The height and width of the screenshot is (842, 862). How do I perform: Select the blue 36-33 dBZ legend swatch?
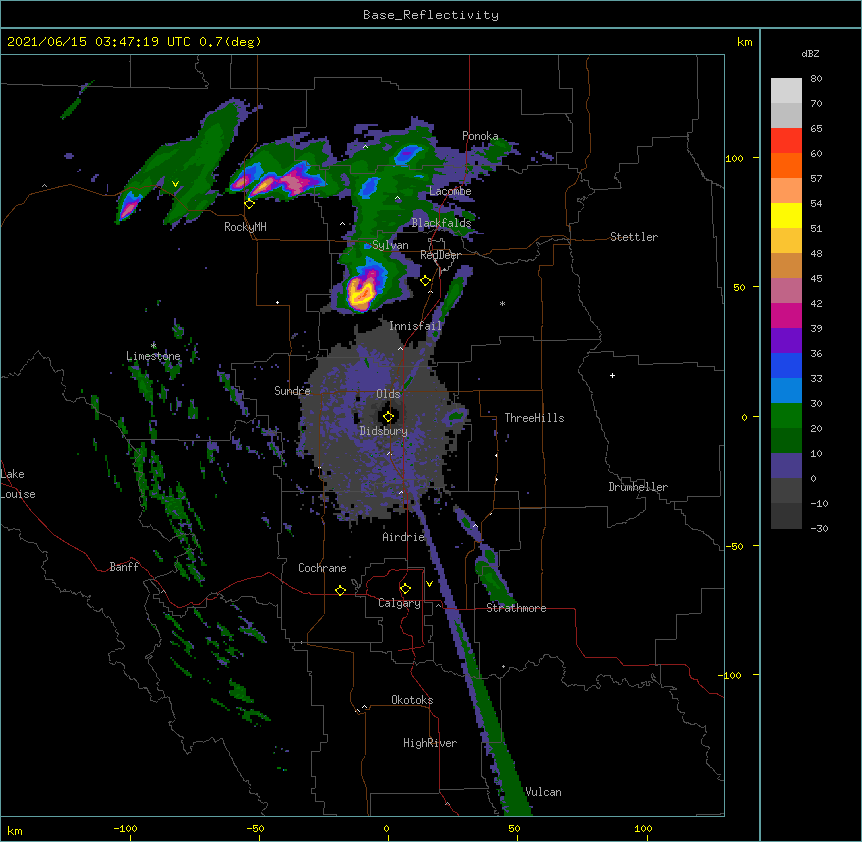pyautogui.click(x=786, y=365)
